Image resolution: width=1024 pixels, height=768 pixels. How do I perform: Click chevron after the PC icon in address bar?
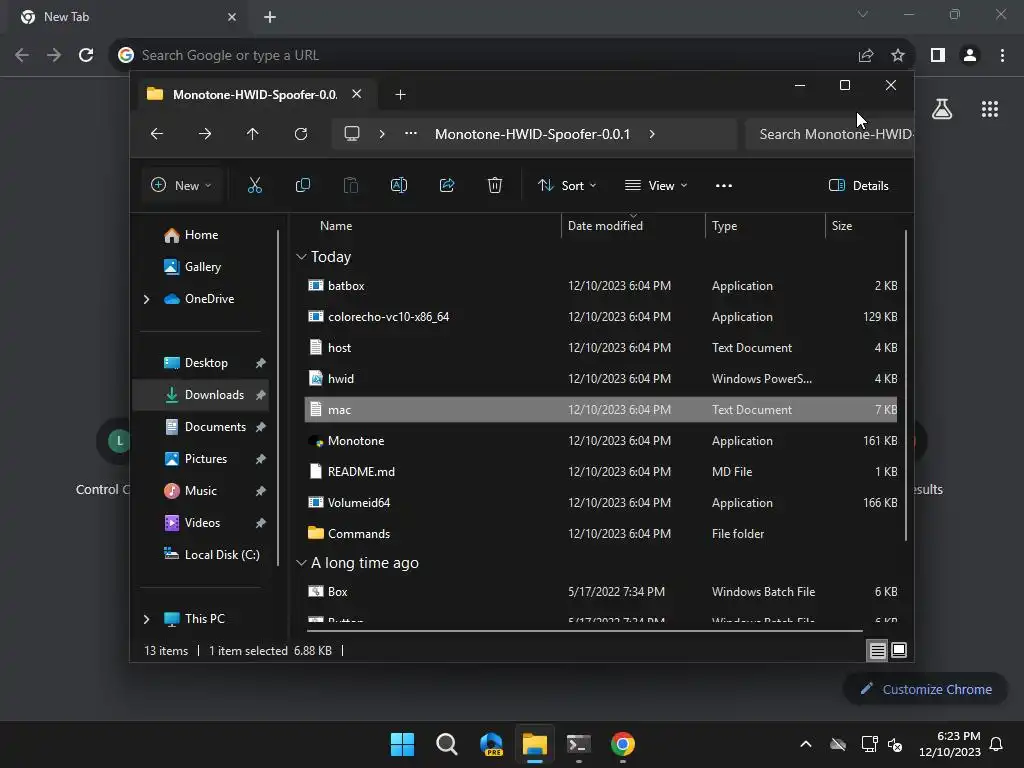(382, 134)
